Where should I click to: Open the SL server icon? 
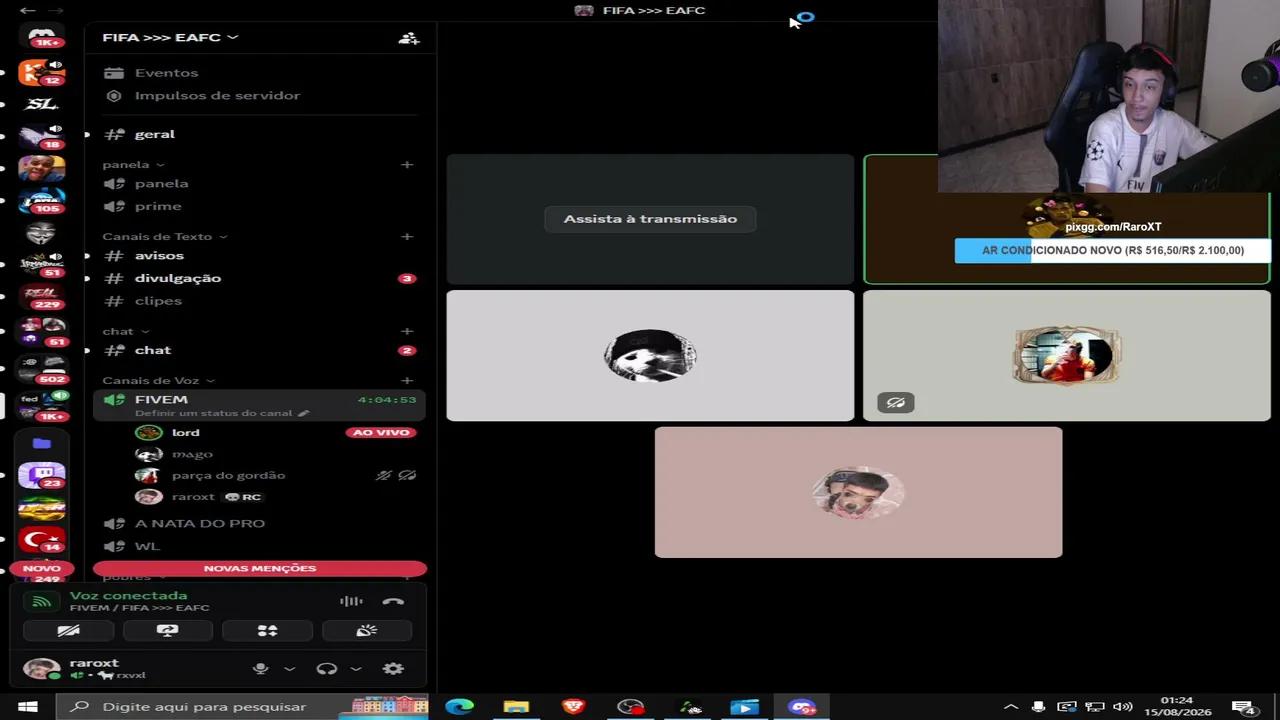pos(42,104)
